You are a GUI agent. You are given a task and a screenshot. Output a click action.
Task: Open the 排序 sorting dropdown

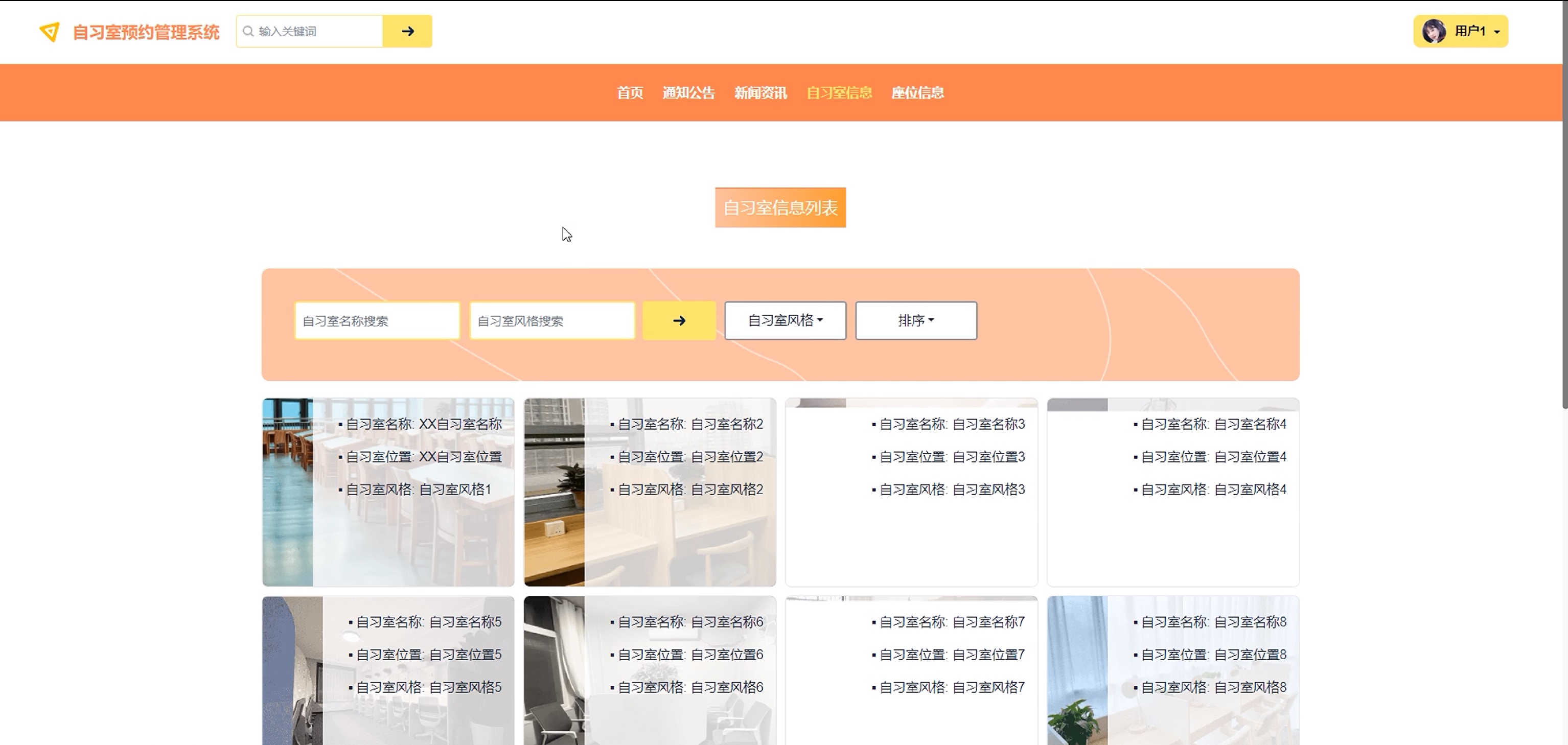pyautogui.click(x=915, y=321)
